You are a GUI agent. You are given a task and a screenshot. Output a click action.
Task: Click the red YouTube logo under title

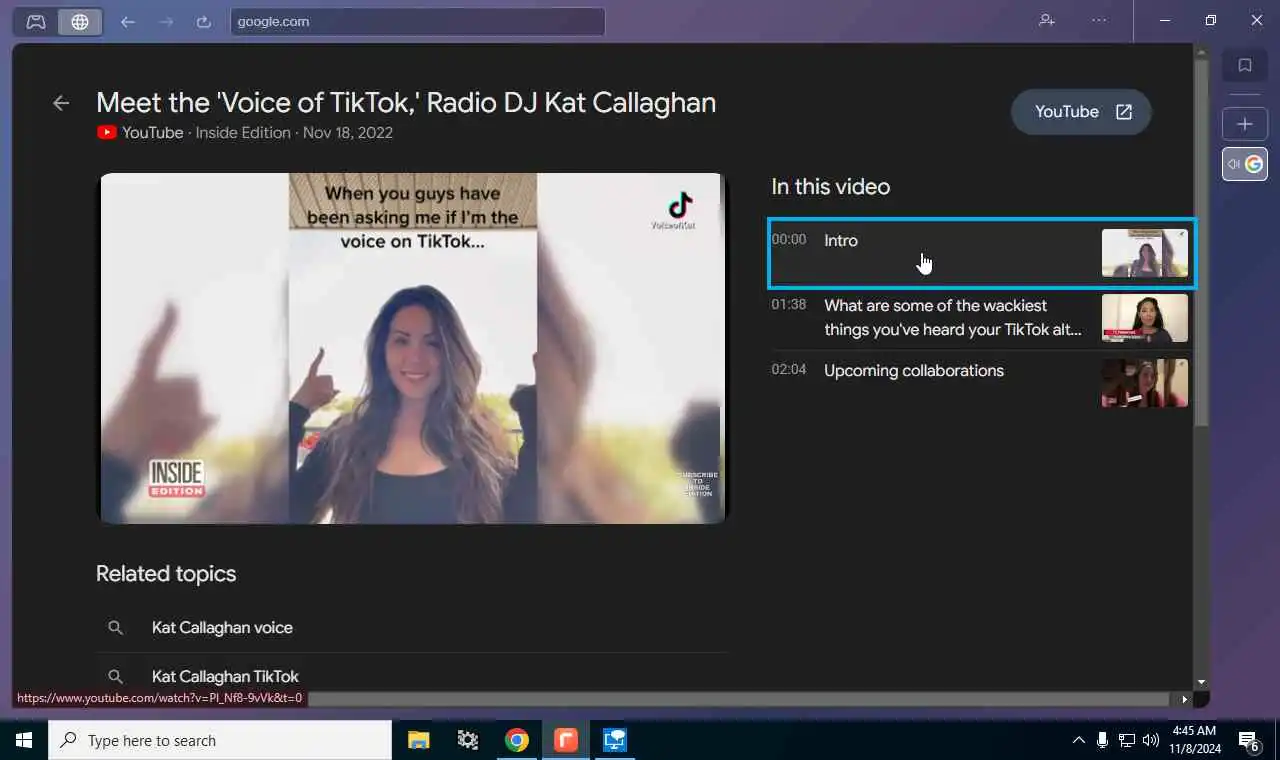[107, 132]
